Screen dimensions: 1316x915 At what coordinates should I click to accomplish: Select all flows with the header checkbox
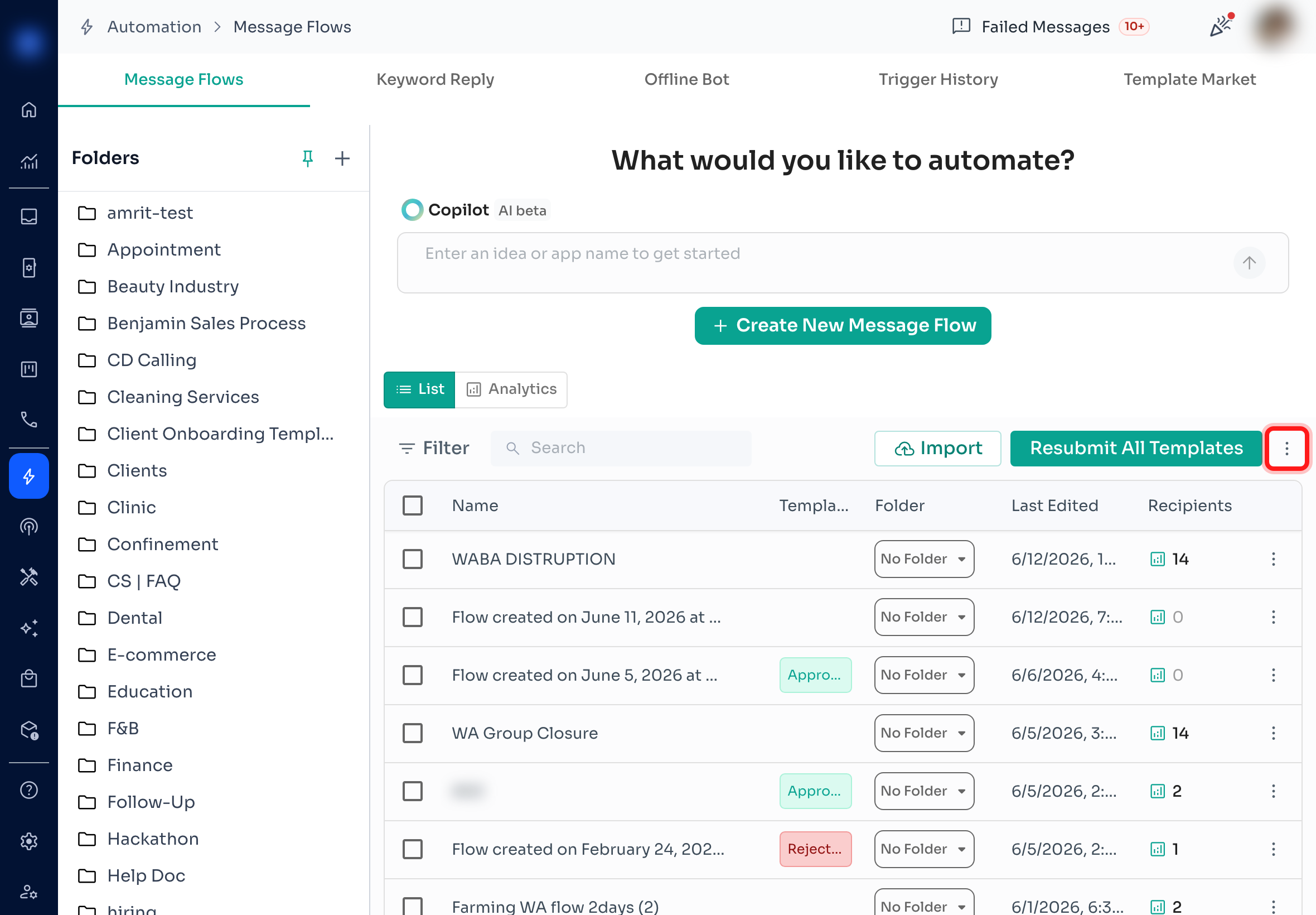point(412,505)
